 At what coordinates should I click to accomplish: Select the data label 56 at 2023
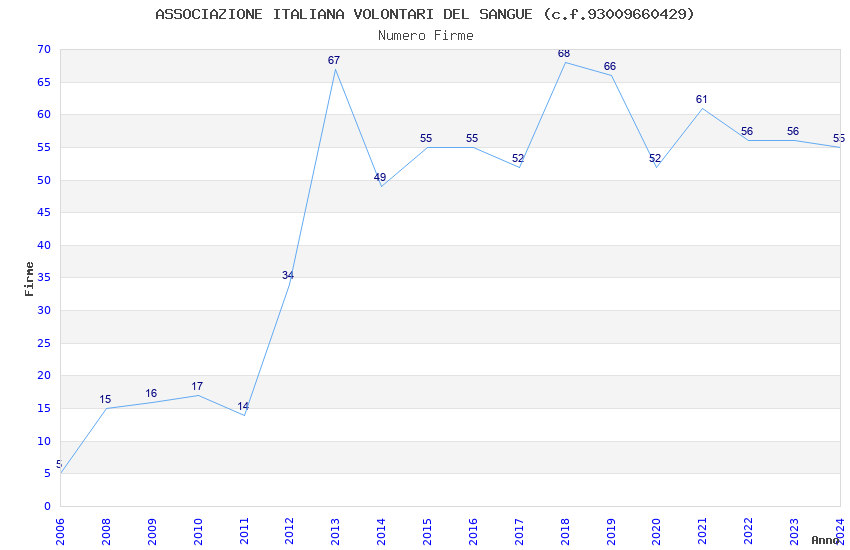tap(793, 131)
